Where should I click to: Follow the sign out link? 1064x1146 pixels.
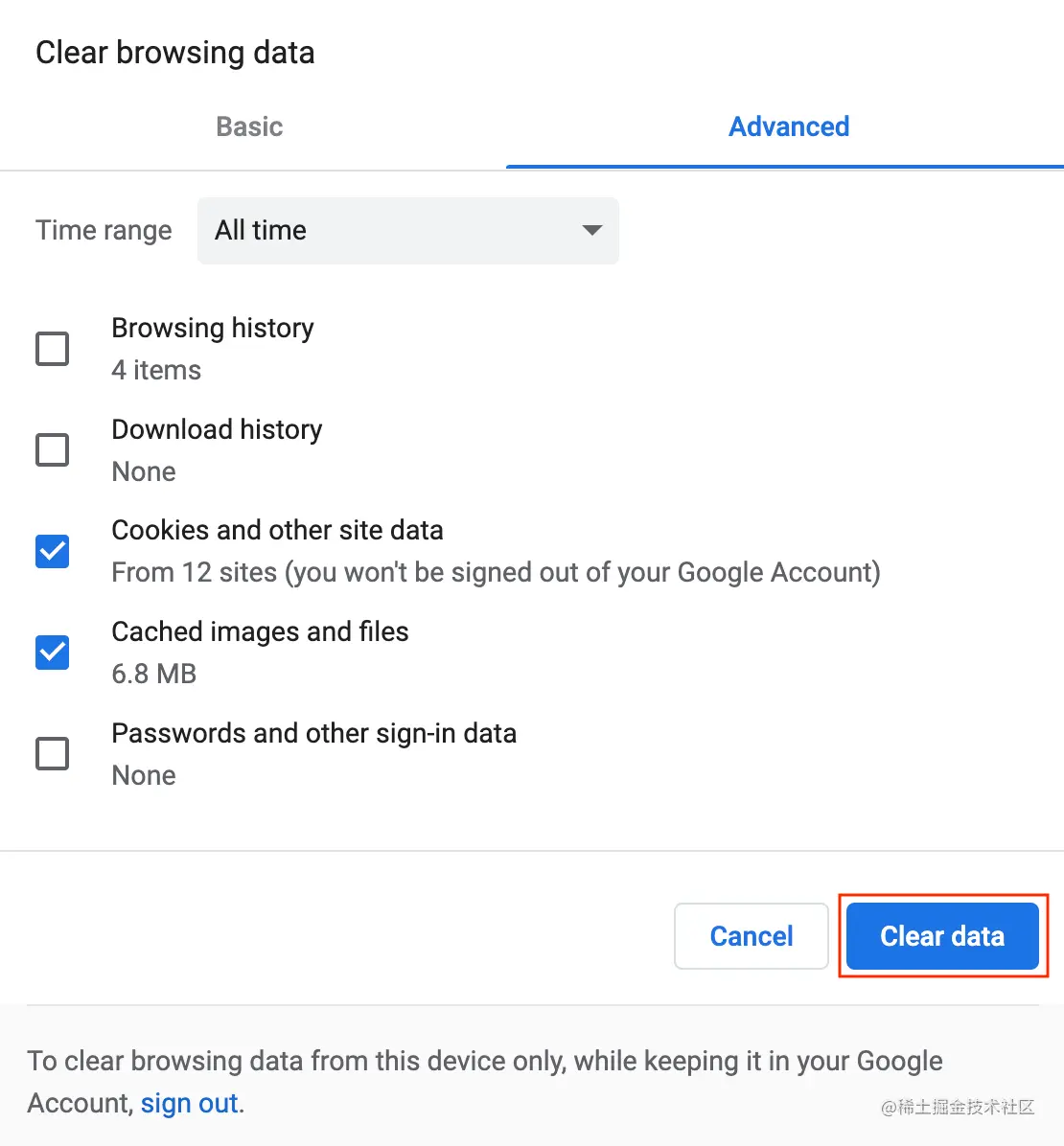click(x=190, y=1103)
